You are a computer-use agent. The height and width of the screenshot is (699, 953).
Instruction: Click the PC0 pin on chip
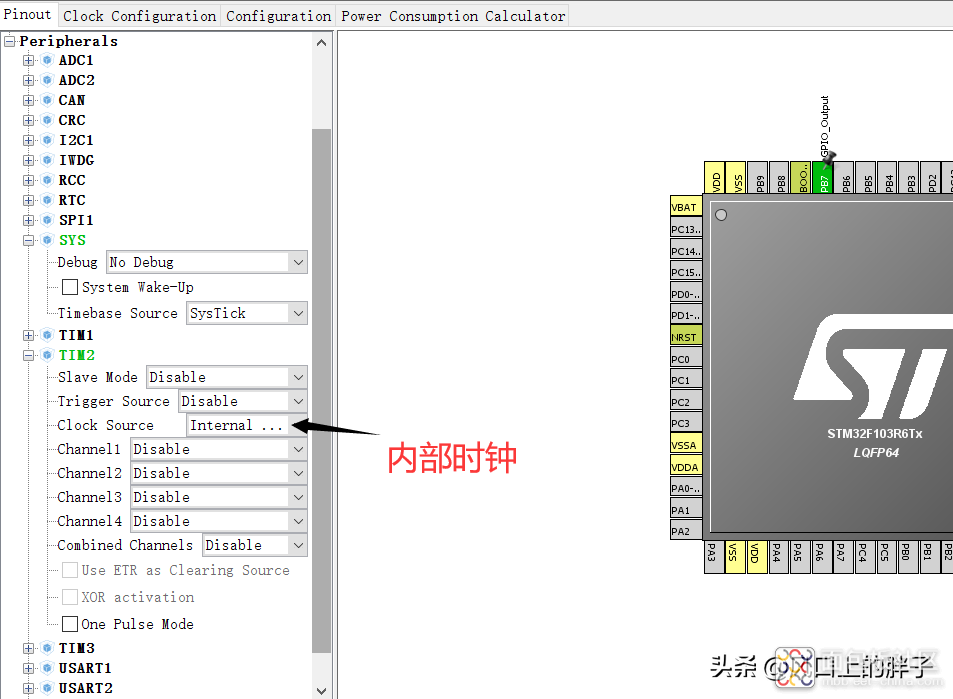686,358
